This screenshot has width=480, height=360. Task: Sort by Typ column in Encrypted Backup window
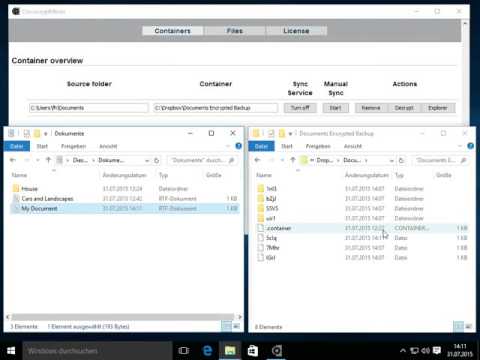pyautogui.click(x=399, y=175)
